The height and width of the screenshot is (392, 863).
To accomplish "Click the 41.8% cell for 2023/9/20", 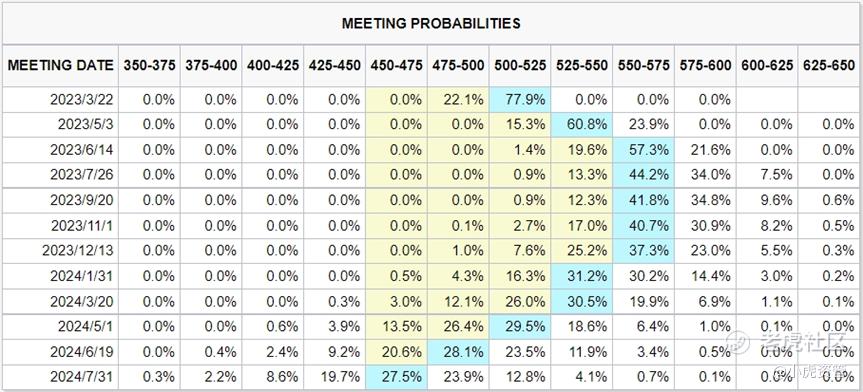I will point(643,200).
